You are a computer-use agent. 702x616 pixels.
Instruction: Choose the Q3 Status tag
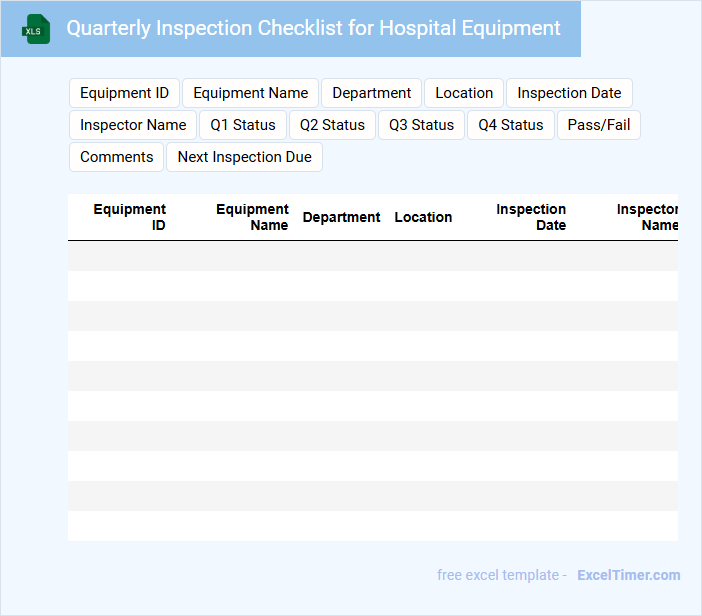pos(421,125)
